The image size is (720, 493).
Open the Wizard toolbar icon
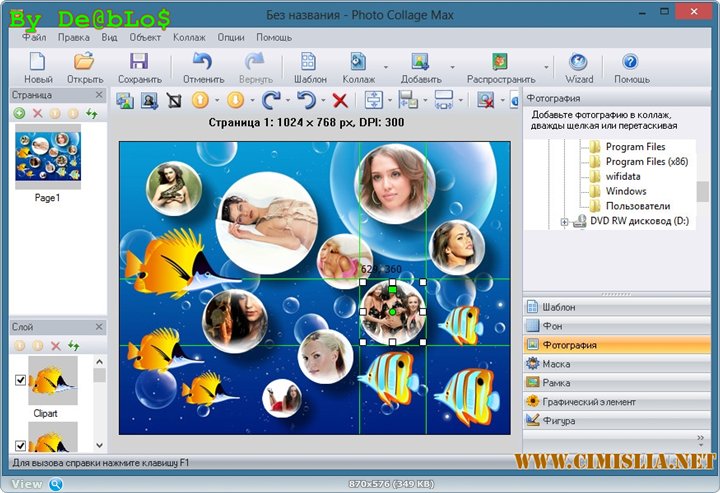(578, 62)
